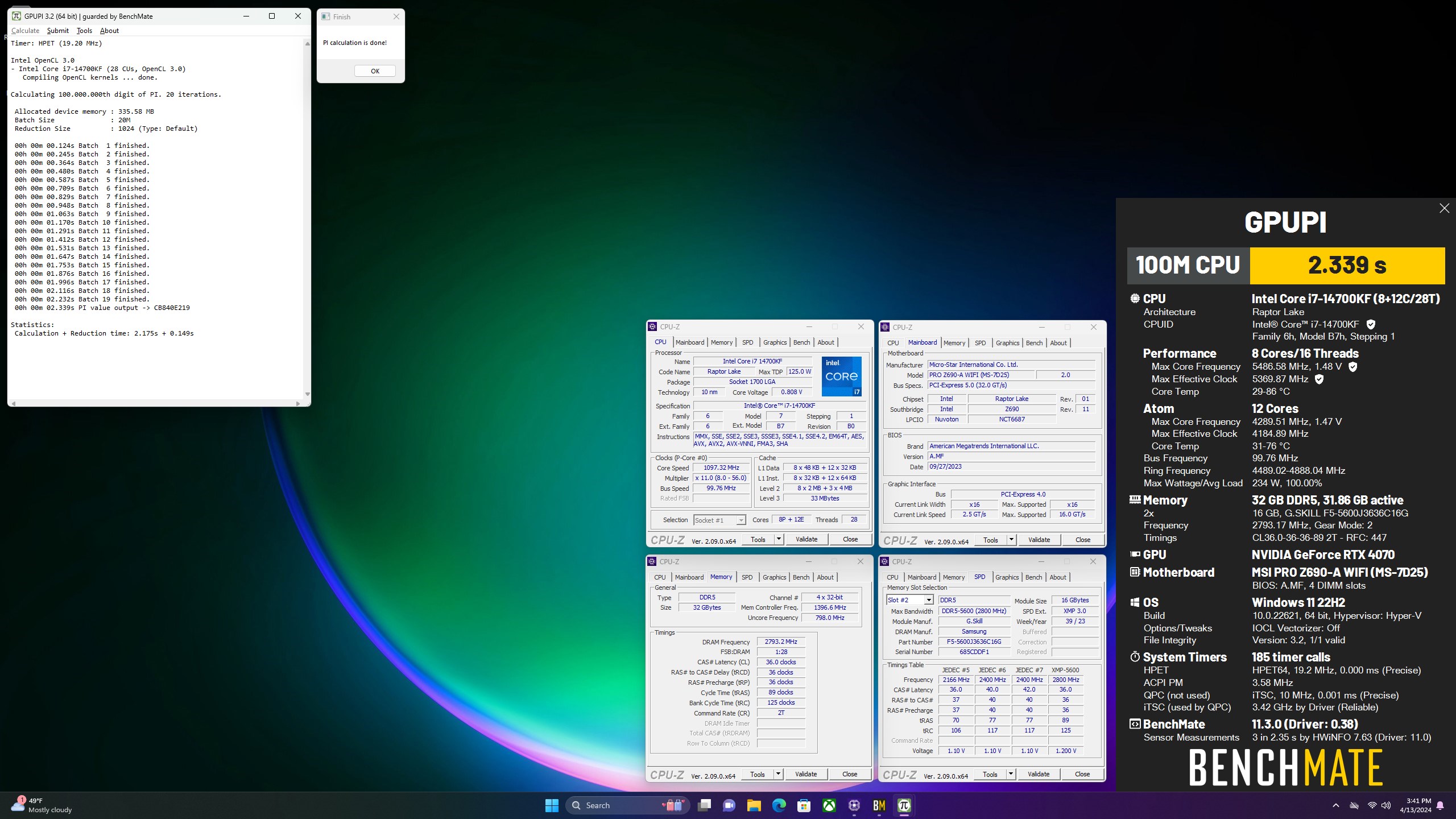The image size is (1456, 819).
Task: Click the DRAM Frequency value 2793.2 MHz
Action: tap(781, 642)
